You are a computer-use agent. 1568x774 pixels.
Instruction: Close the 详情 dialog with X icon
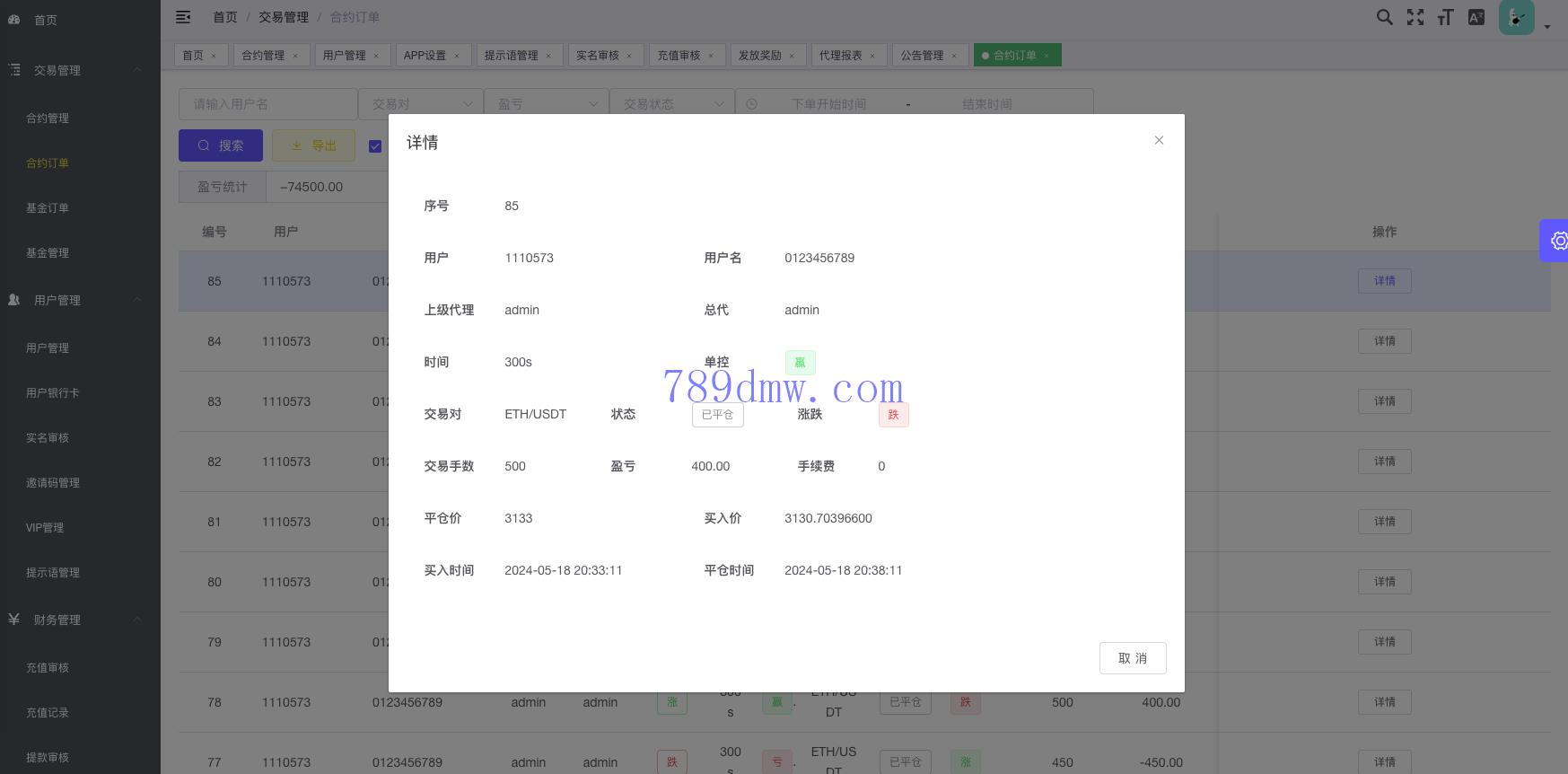pos(1159,140)
